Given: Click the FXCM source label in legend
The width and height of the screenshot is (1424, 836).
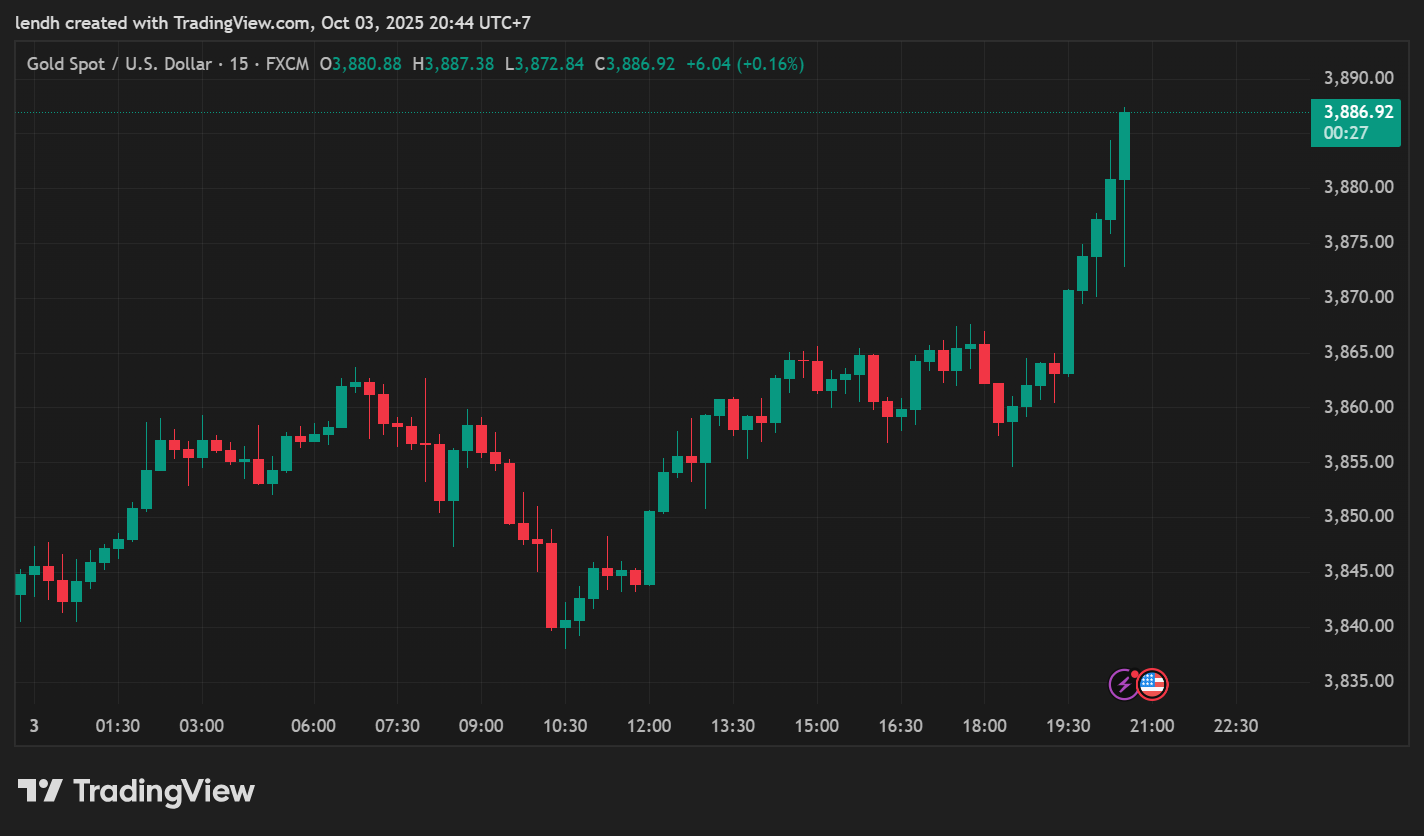Looking at the screenshot, I should point(287,64).
